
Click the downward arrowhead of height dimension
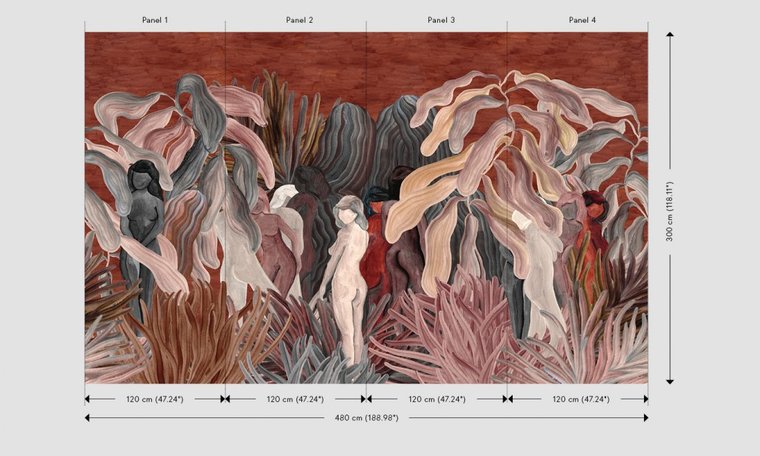670,379
